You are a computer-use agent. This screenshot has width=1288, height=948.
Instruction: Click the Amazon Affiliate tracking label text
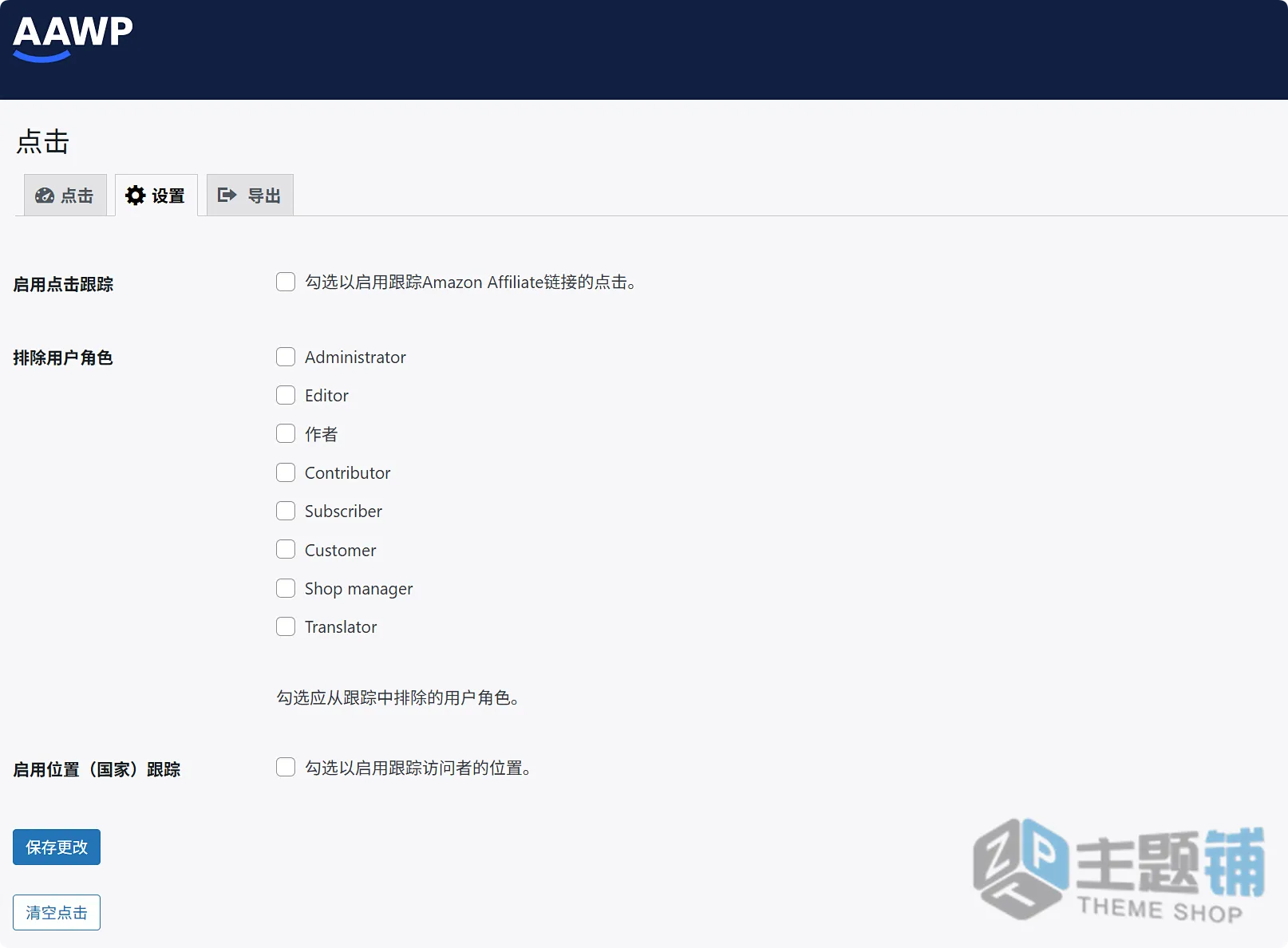coord(471,282)
